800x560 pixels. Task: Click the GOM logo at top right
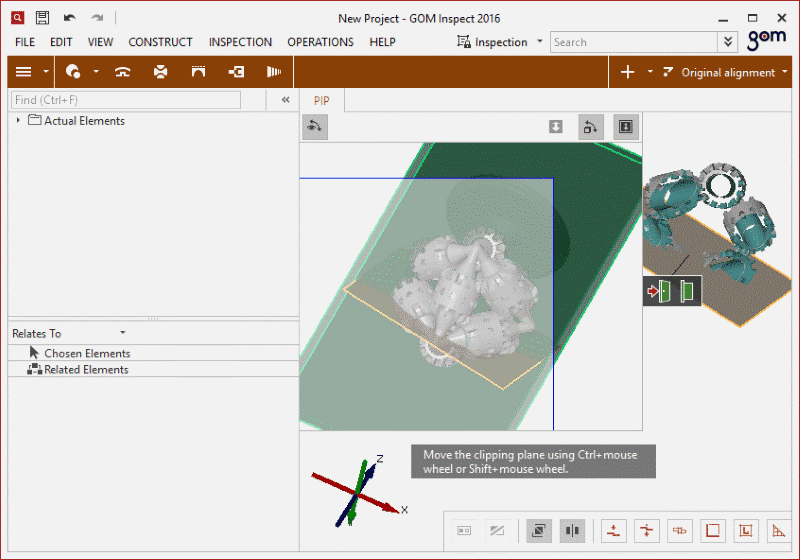tap(766, 39)
